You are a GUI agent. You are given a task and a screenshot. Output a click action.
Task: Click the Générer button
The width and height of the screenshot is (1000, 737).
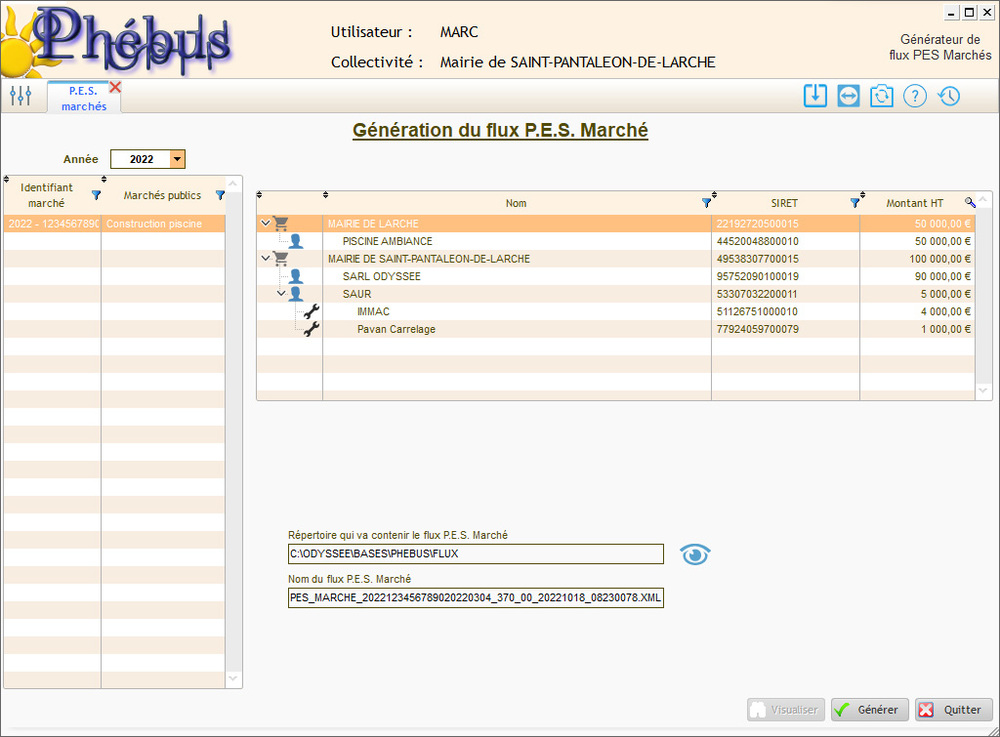tap(869, 710)
